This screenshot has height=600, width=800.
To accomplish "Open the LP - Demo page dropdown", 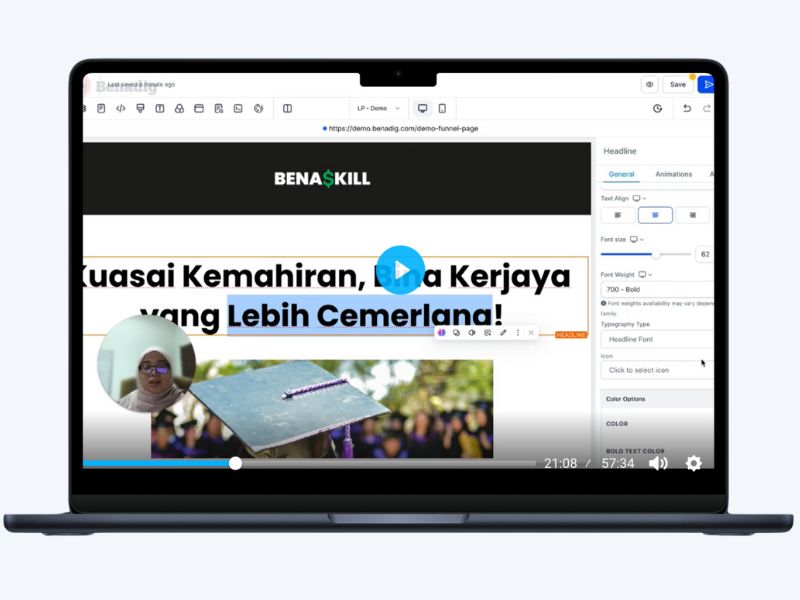I will (x=379, y=108).
